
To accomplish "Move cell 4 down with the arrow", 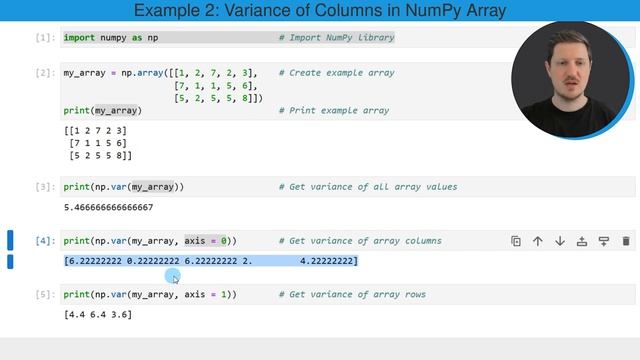I will pyautogui.click(x=560, y=241).
